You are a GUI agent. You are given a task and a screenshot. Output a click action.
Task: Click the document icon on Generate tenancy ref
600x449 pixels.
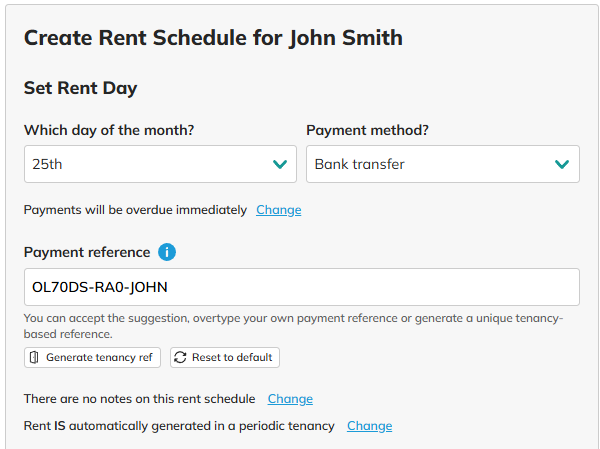(x=34, y=357)
